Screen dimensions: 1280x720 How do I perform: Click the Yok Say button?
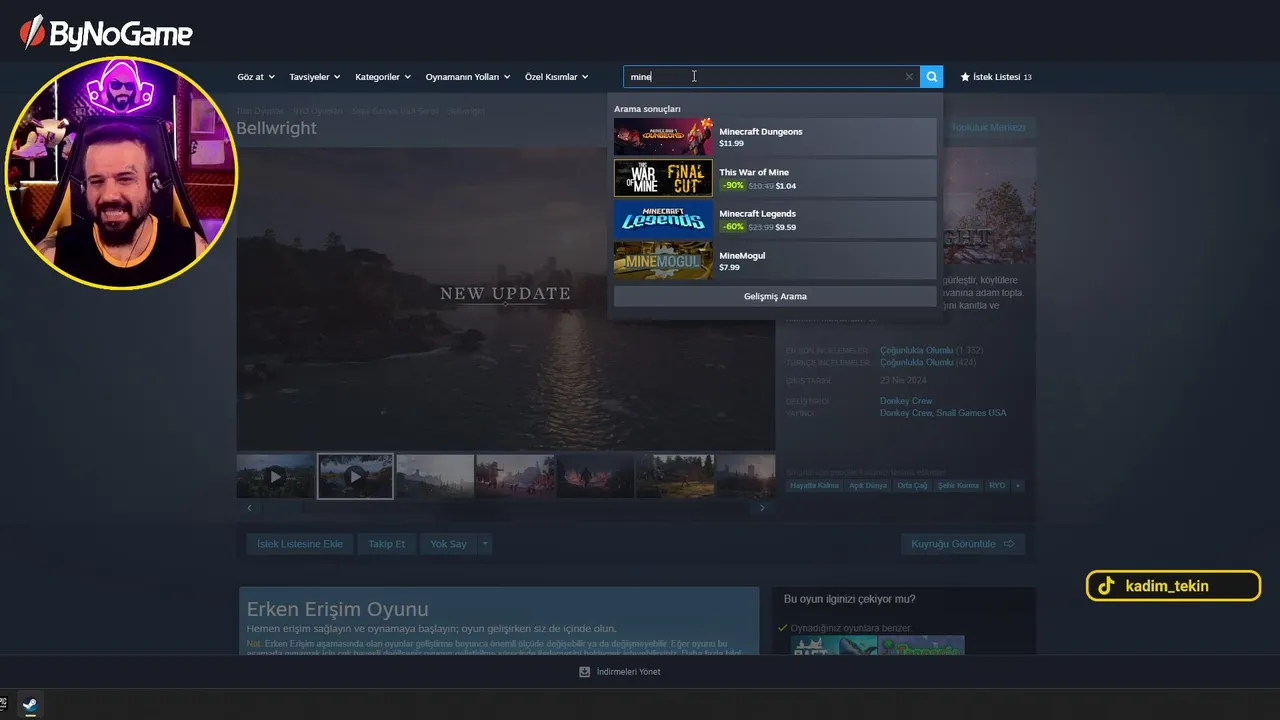click(x=448, y=544)
